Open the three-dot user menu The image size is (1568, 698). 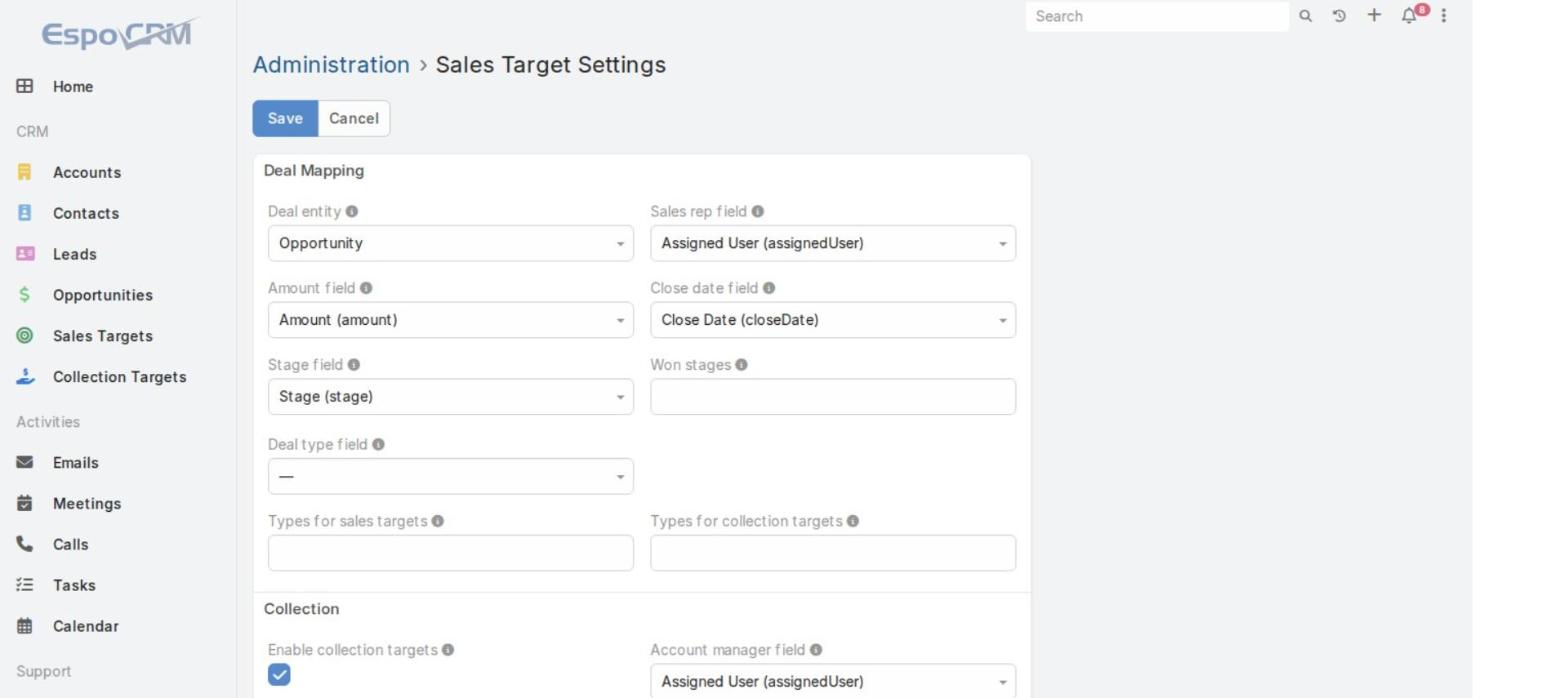(1443, 16)
